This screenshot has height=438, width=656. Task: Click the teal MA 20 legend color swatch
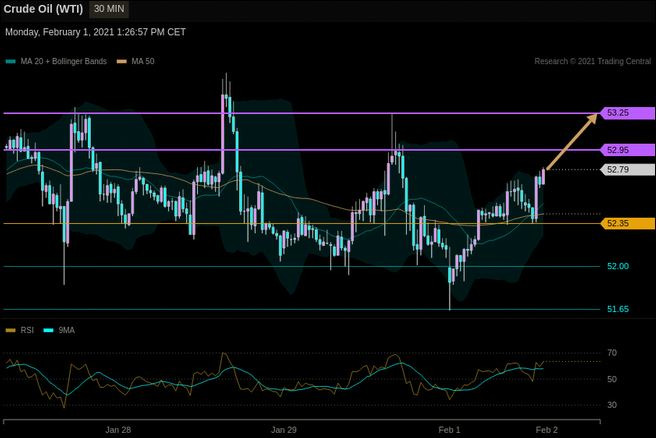(x=10, y=61)
